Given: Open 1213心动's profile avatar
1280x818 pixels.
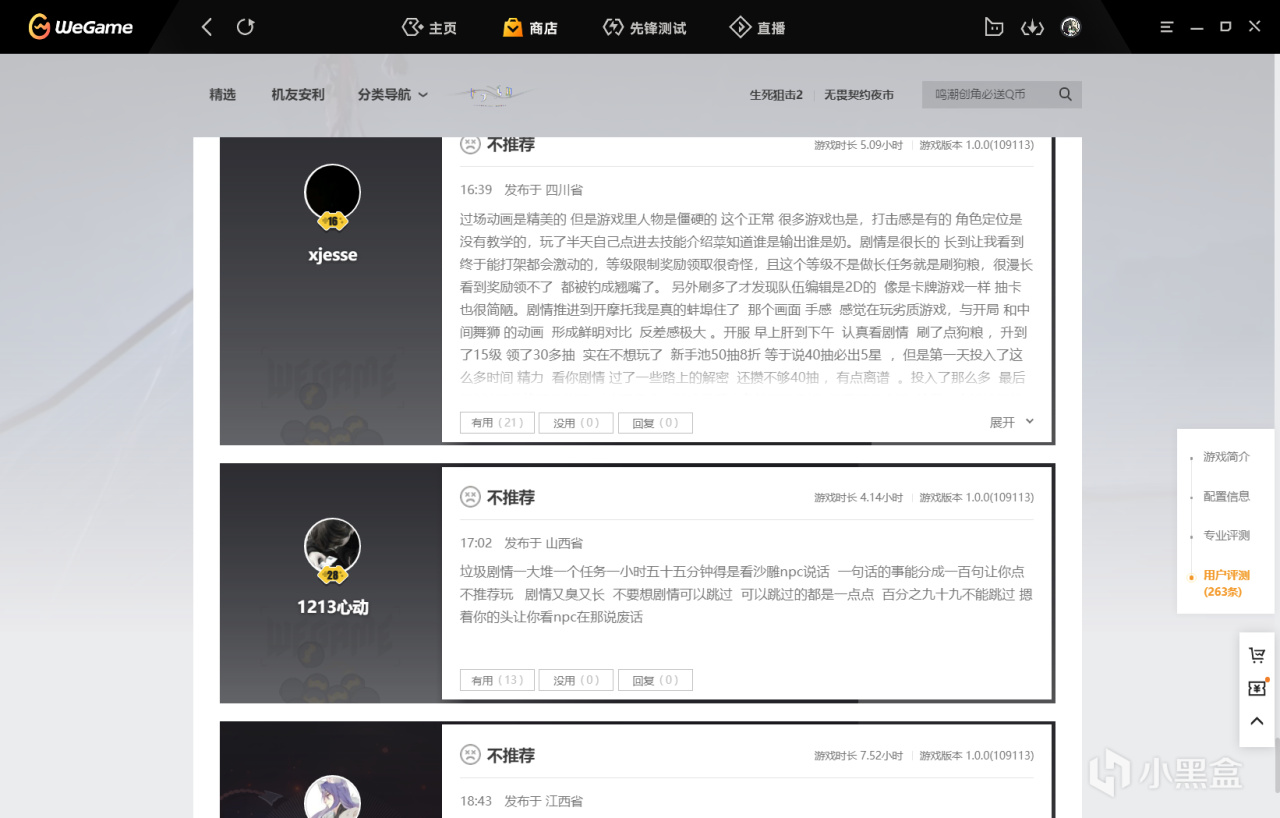Looking at the screenshot, I should (332, 546).
